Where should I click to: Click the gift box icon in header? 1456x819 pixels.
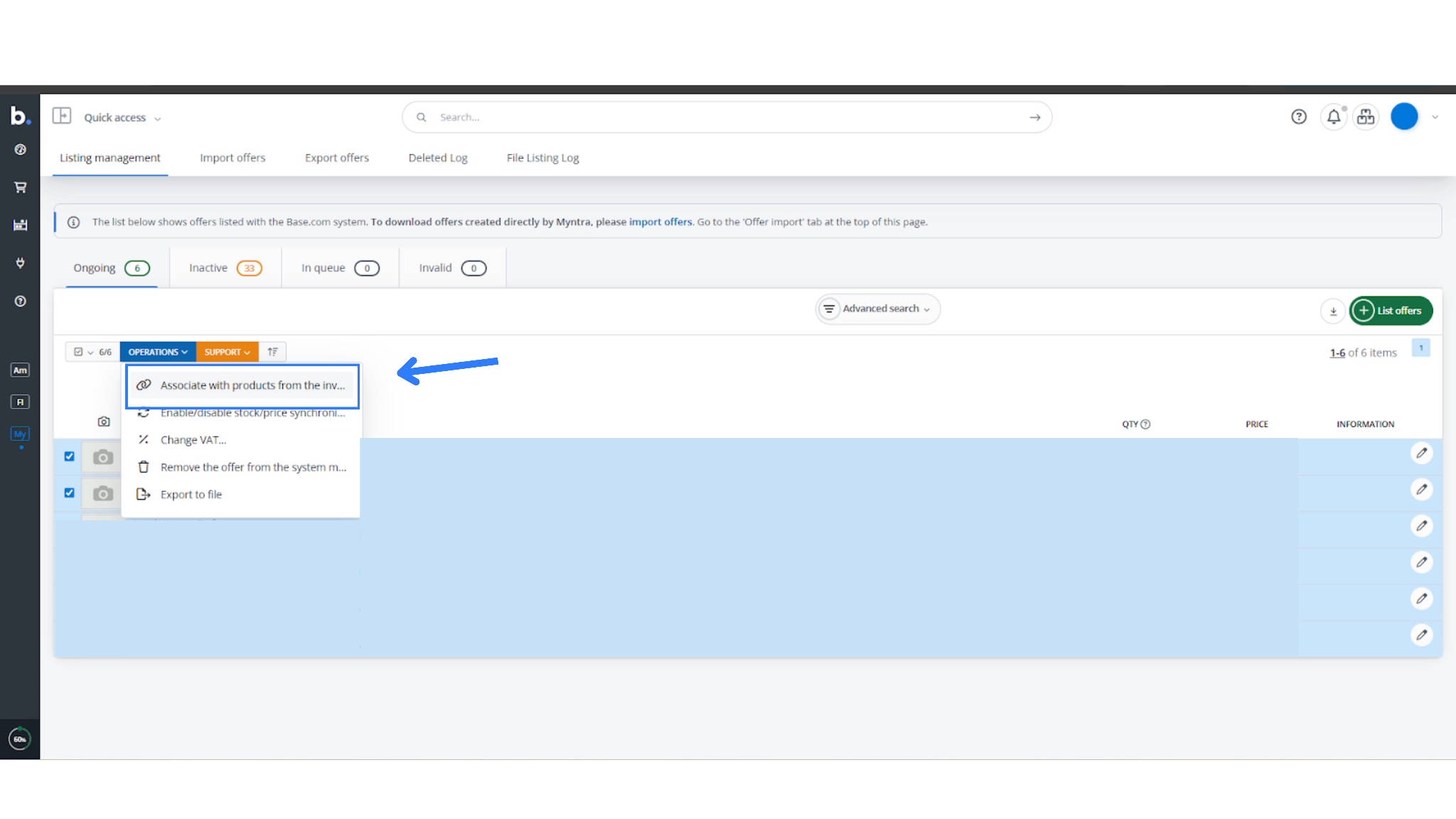click(1366, 117)
